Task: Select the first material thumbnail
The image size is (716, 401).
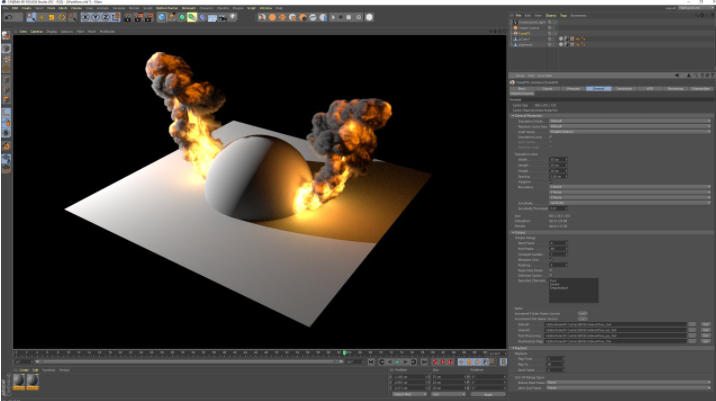Action: pyautogui.click(x=19, y=381)
